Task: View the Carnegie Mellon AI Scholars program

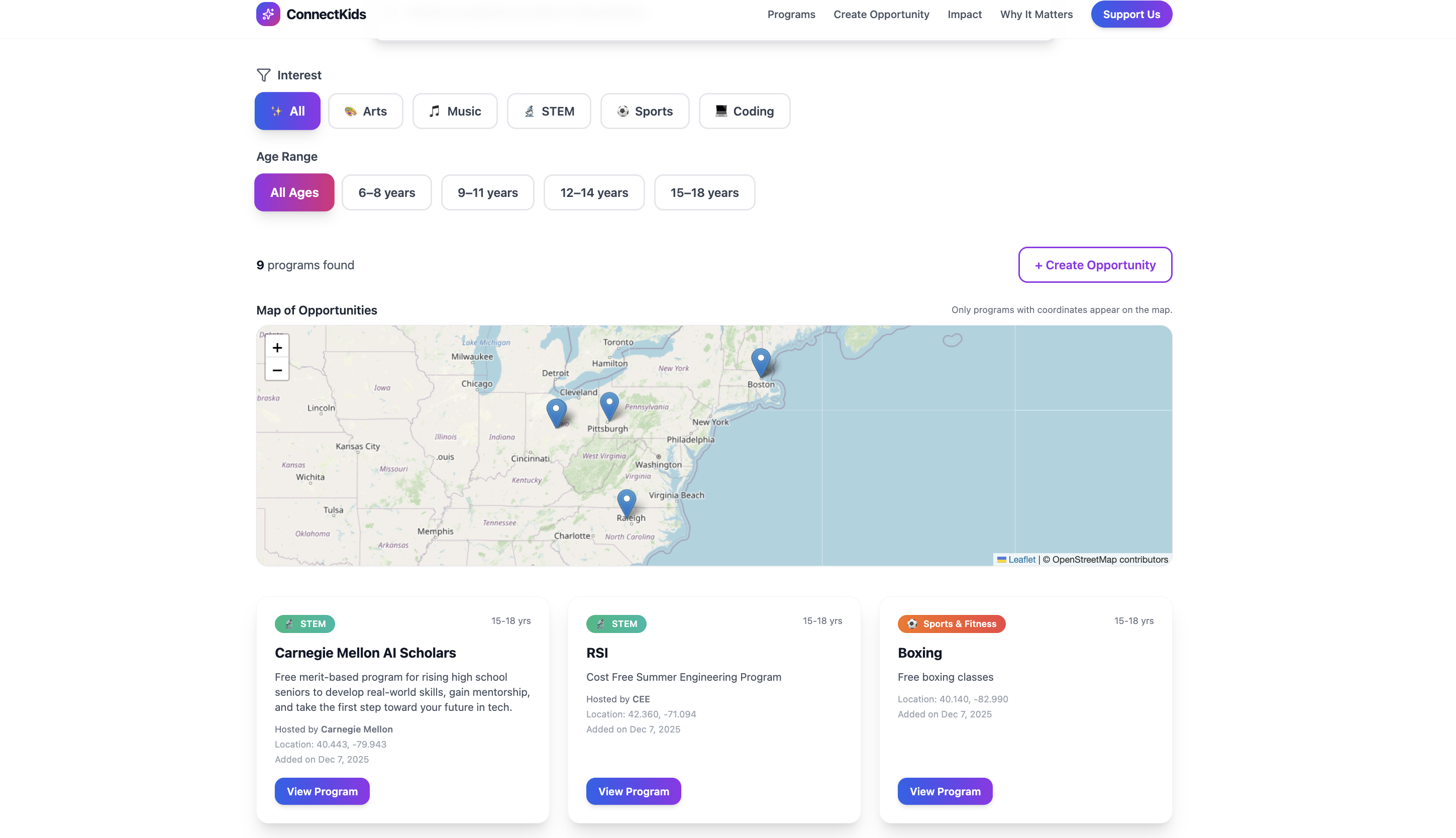Action: click(322, 791)
